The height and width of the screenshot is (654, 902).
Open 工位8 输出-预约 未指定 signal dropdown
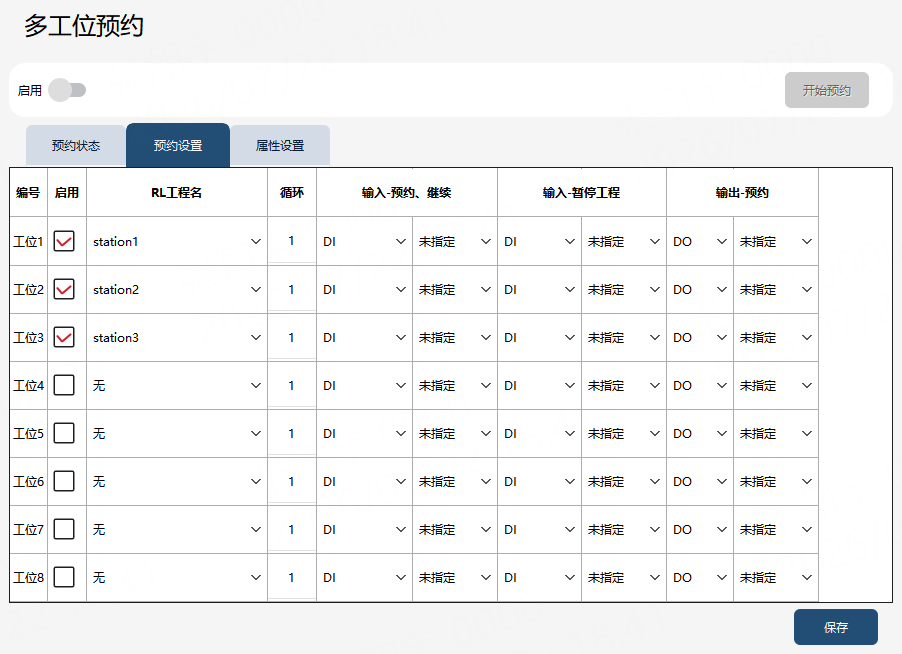point(775,577)
